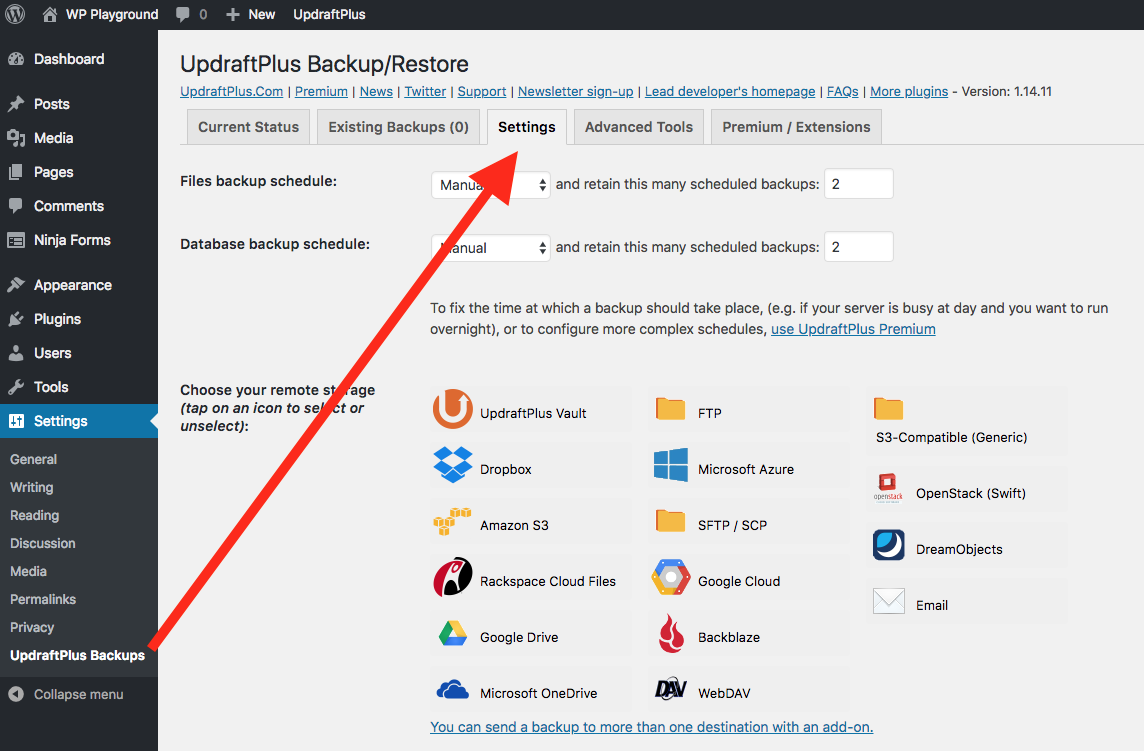Switch to the Advanced Tools tab
The width and height of the screenshot is (1144, 751).
tap(638, 127)
